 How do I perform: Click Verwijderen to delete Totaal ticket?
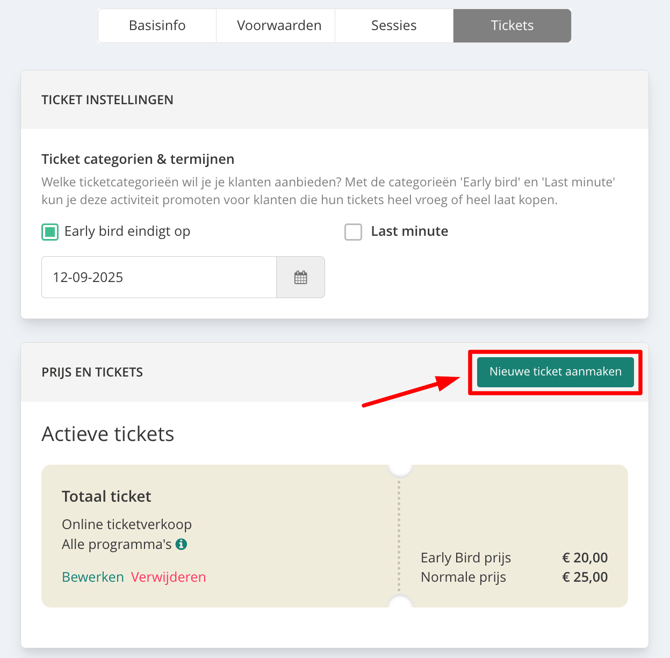coord(168,577)
